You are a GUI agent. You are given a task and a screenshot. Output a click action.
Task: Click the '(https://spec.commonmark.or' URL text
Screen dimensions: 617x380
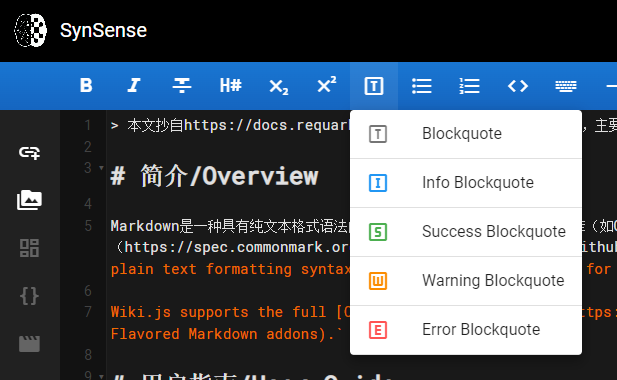pos(232,247)
